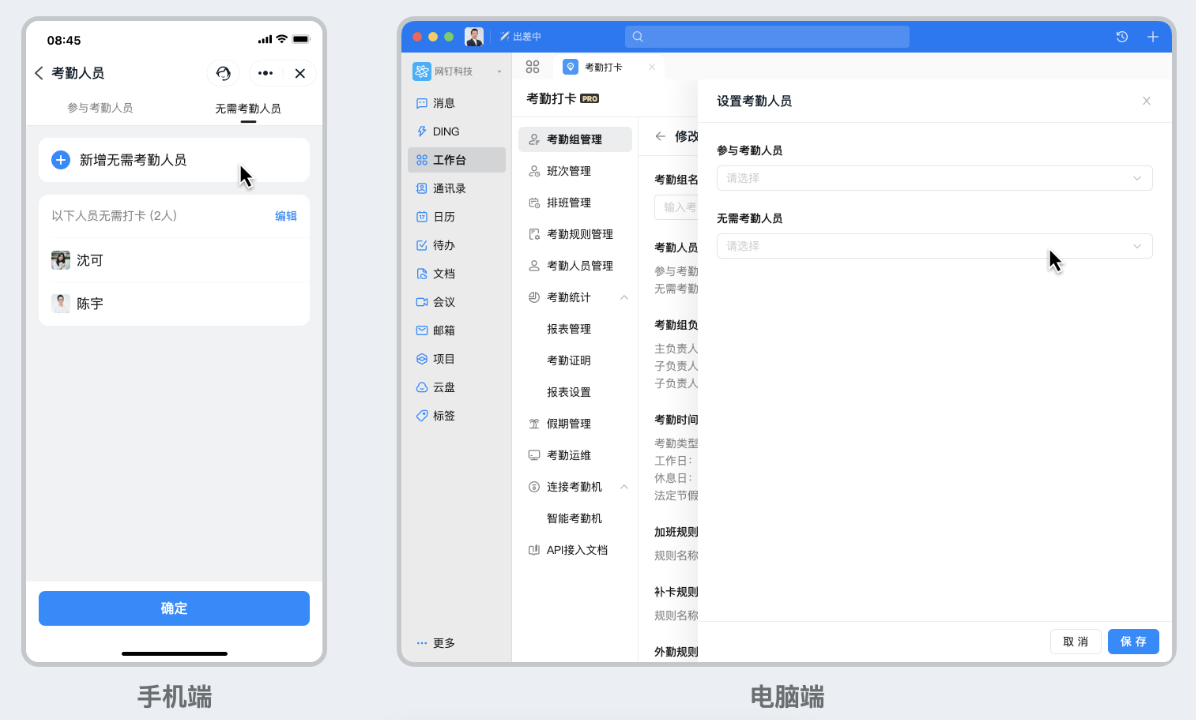Select 假期管理 in attendance menu

tap(574, 423)
